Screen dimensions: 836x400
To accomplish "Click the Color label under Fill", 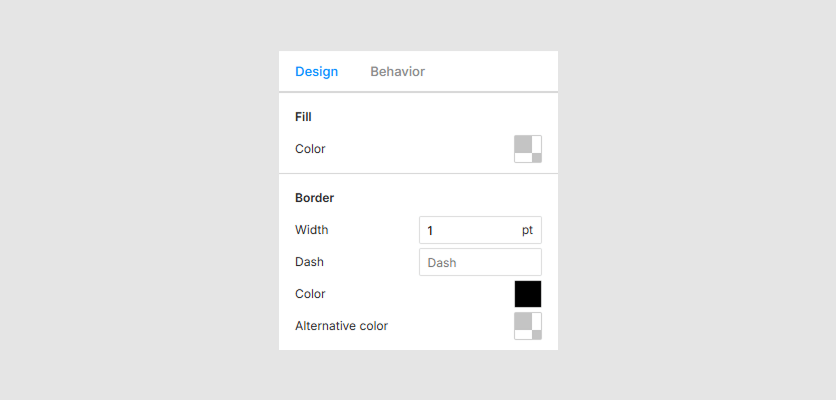I will [310, 149].
